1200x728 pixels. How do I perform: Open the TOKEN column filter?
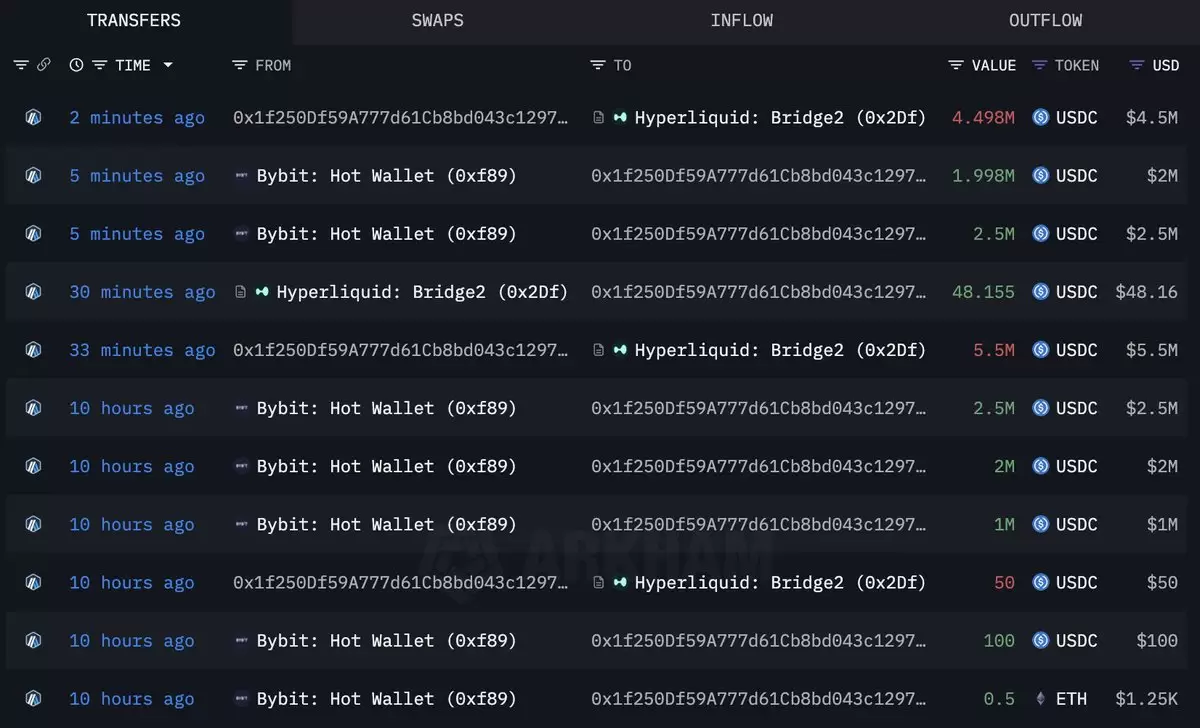1039,65
